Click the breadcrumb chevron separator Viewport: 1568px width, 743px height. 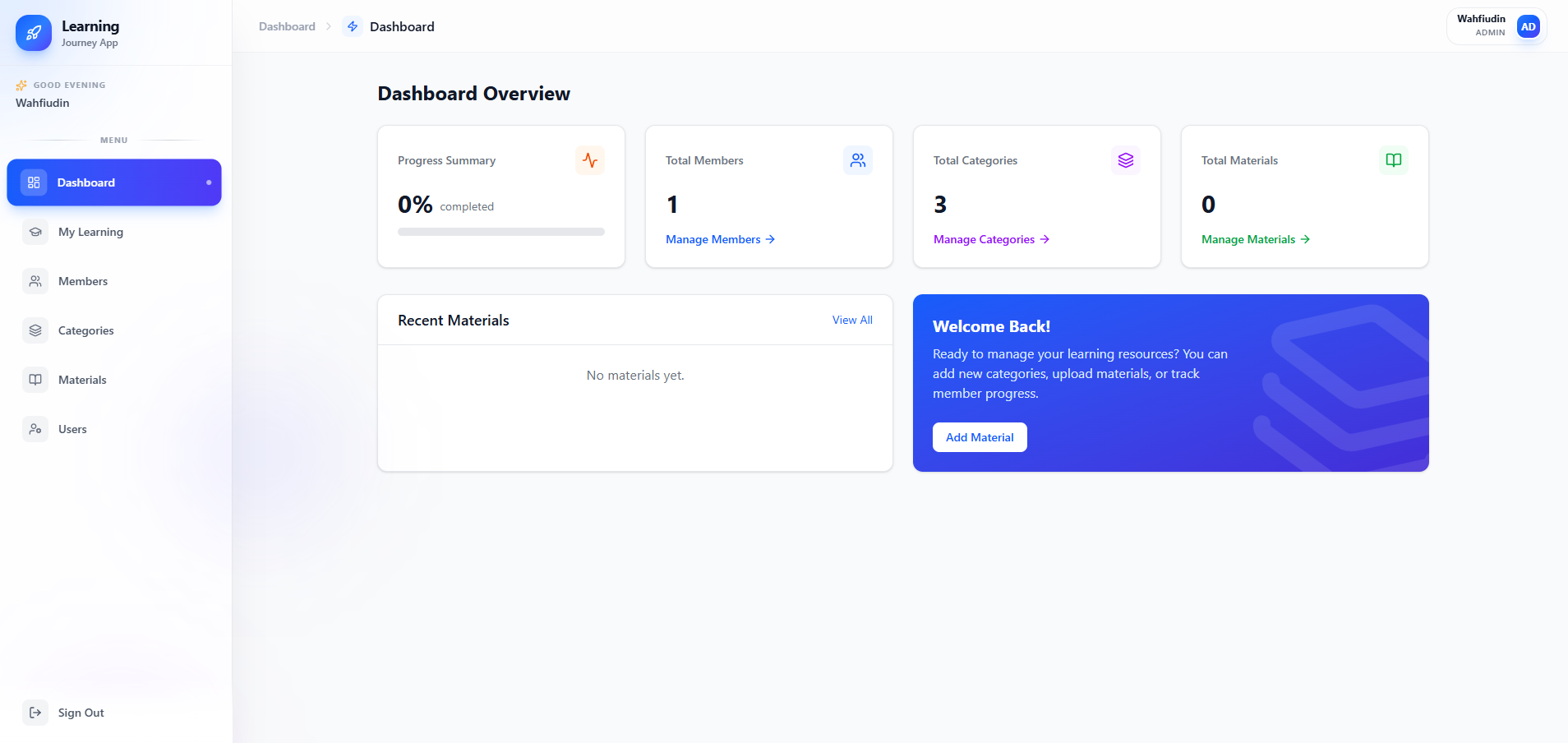click(x=329, y=26)
